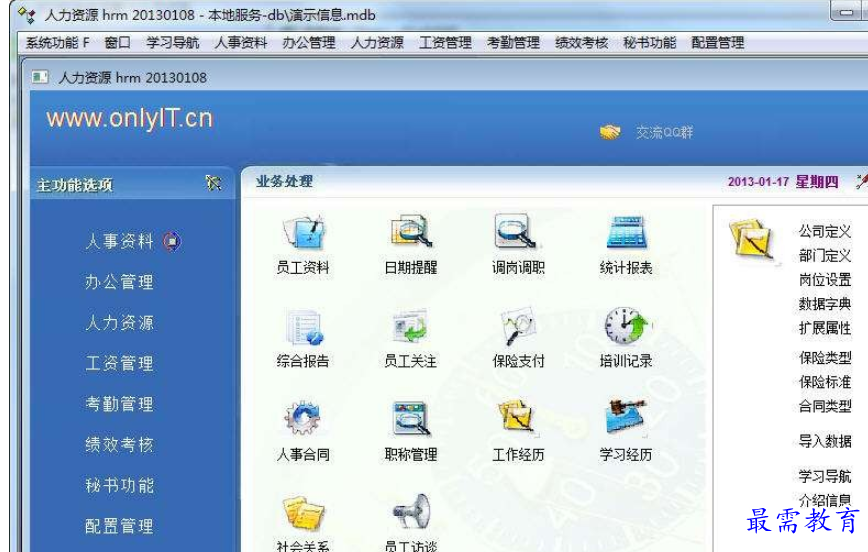Open 学习导航 in right panel
This screenshot has height=552, width=868.
[x=824, y=476]
